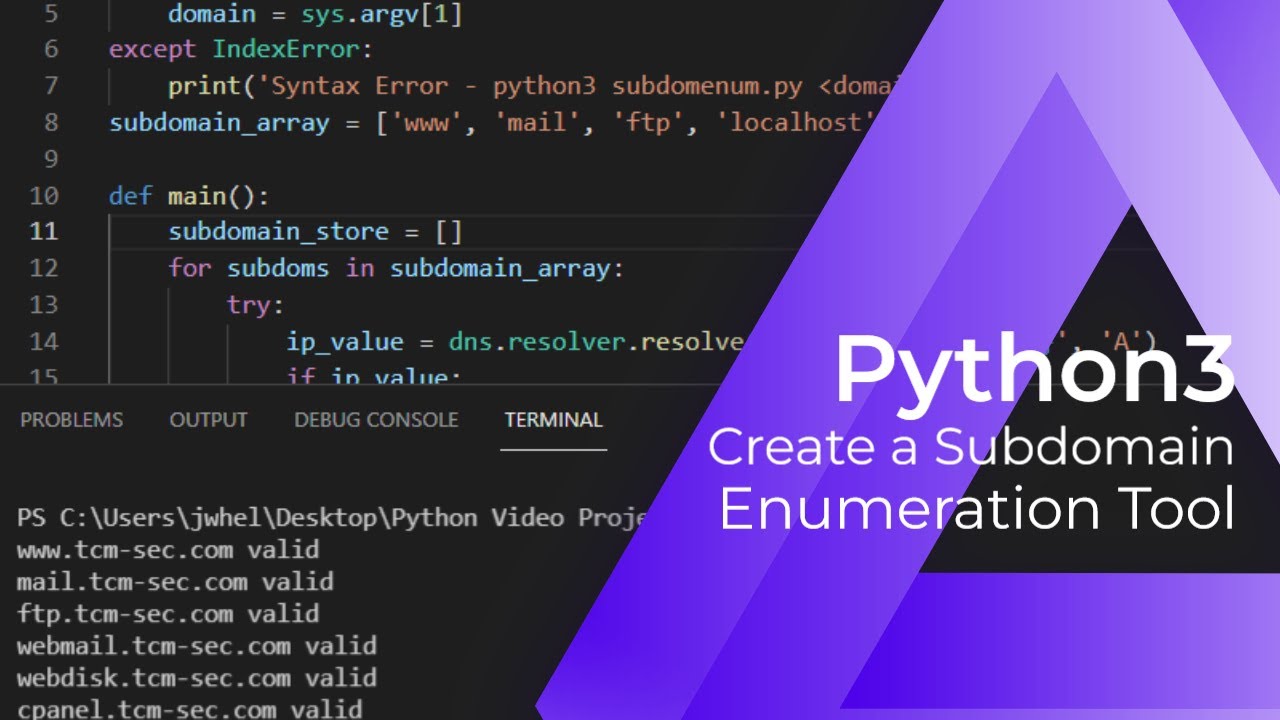Click 'subdomain_store = []' code line
Screen dimensions: 1280x720
pos(315,232)
